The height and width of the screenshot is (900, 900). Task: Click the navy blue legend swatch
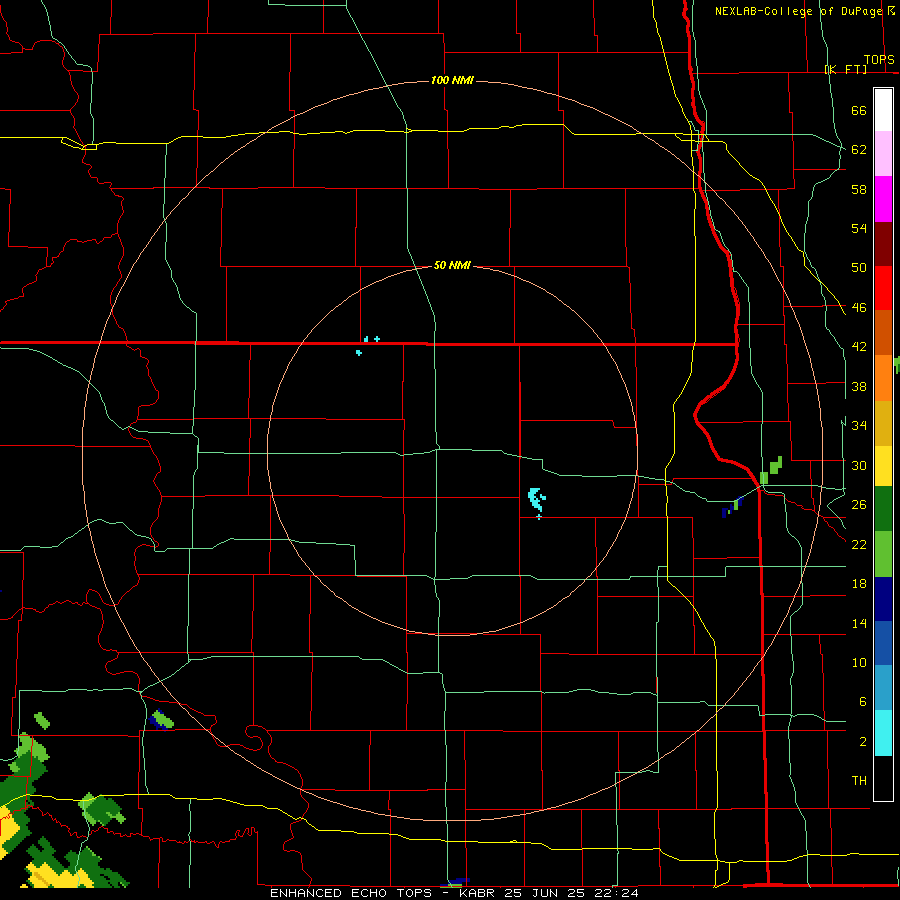click(x=883, y=599)
